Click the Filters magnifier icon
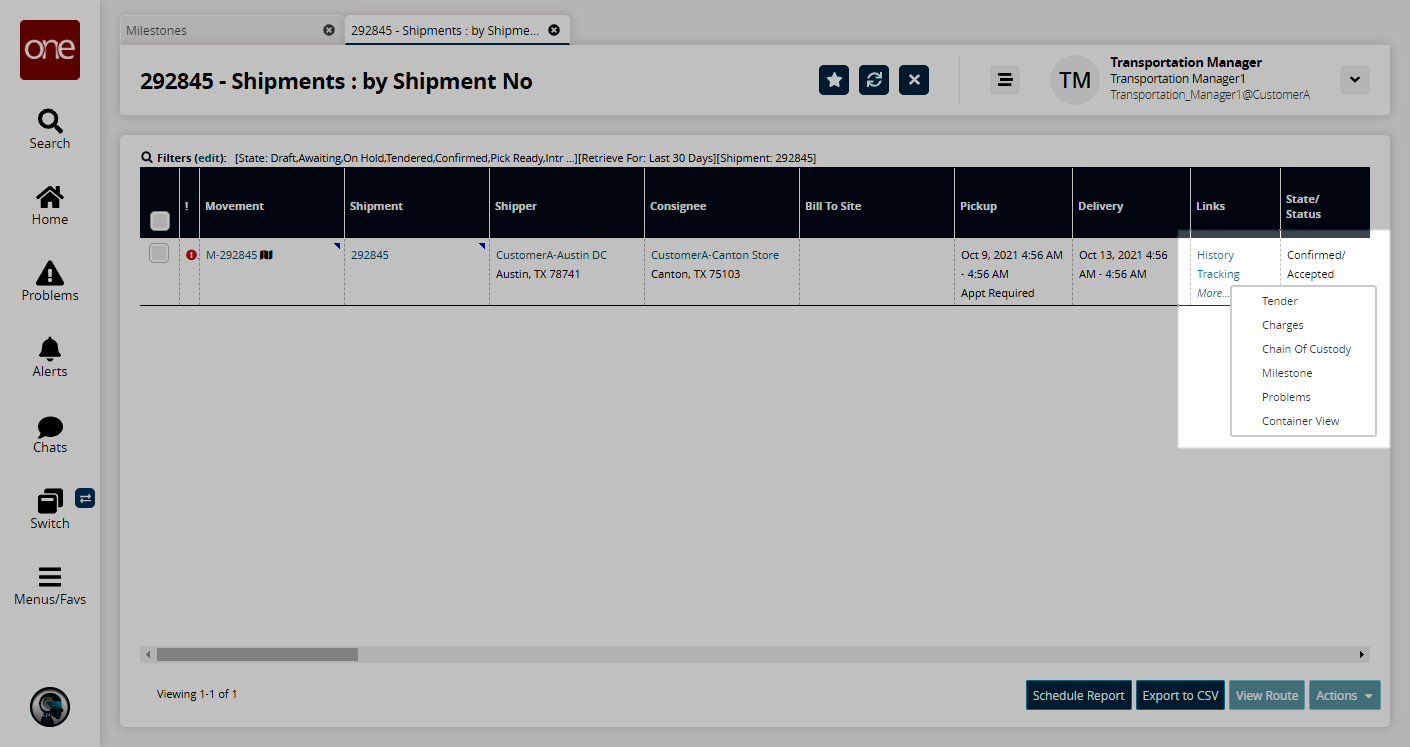The image size is (1410, 747). click(x=147, y=158)
